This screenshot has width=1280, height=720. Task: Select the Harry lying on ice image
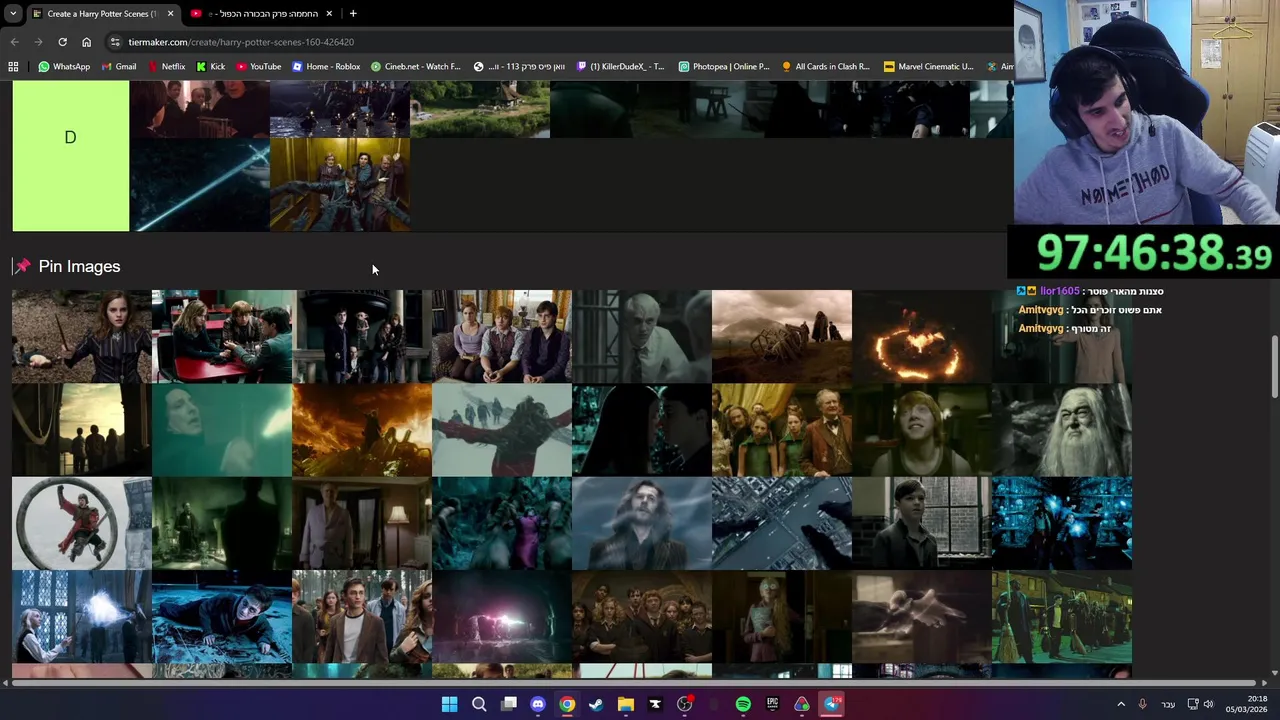[x=222, y=617]
